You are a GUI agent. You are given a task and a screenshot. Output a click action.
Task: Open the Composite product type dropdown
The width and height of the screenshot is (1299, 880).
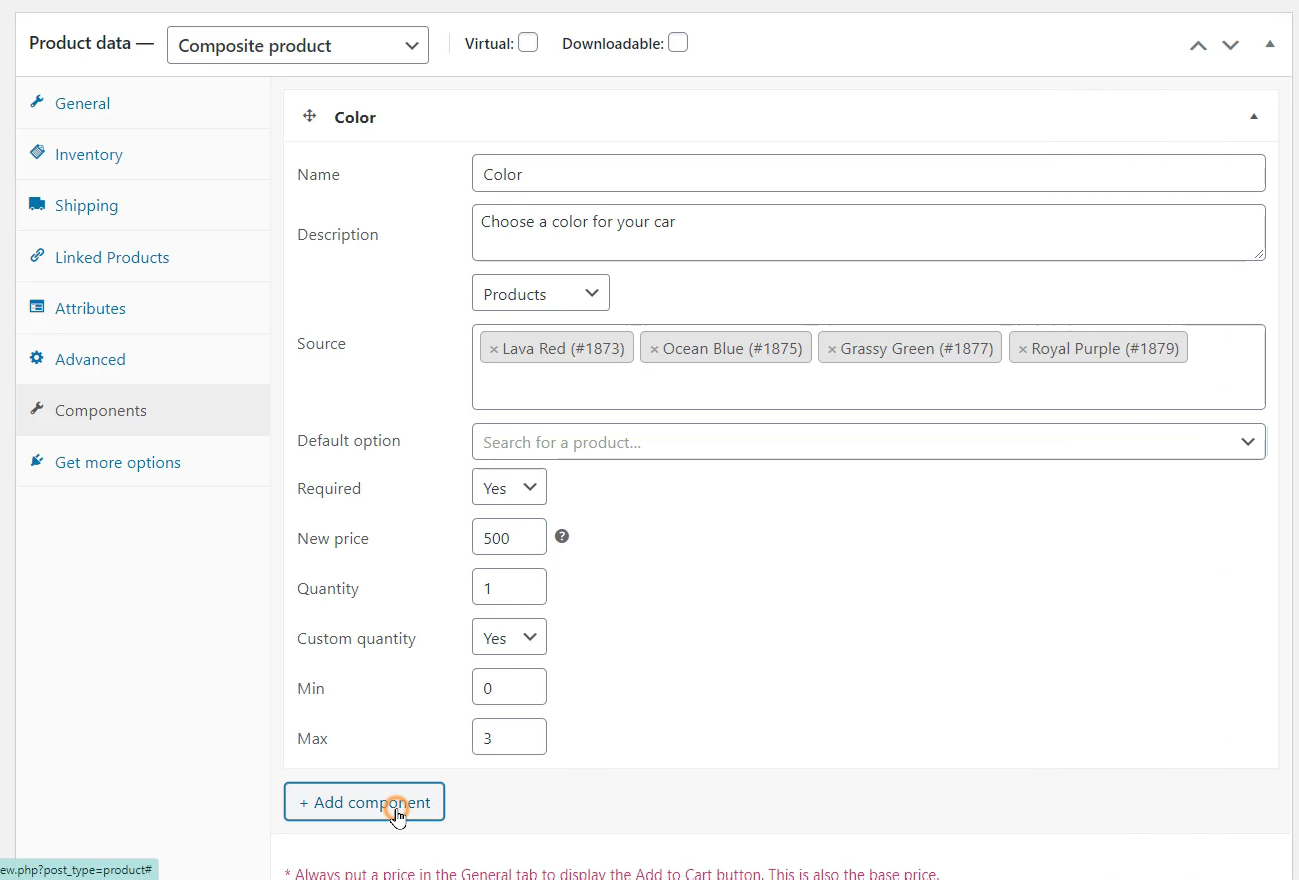[x=298, y=45]
